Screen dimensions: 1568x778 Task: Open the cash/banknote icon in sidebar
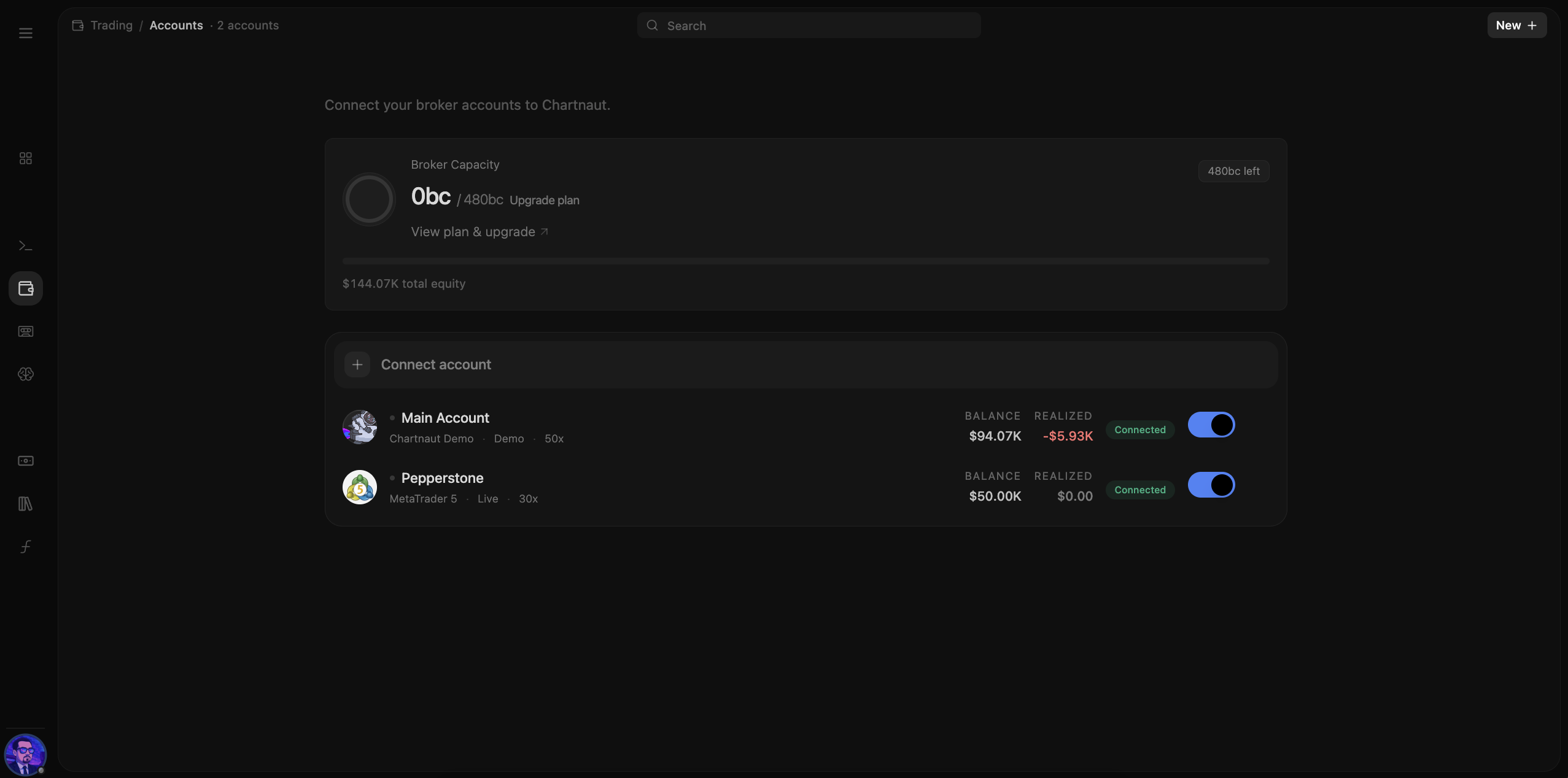(x=25, y=461)
